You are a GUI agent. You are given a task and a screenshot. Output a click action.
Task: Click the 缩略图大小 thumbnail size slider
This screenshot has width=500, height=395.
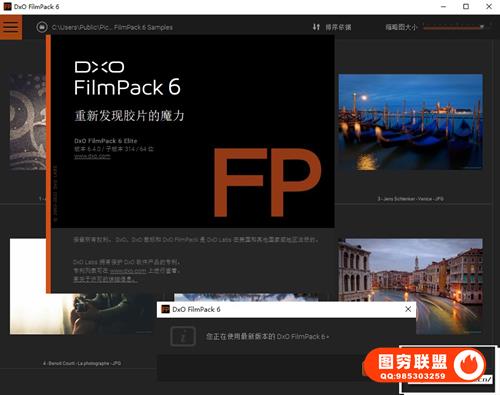point(455,27)
